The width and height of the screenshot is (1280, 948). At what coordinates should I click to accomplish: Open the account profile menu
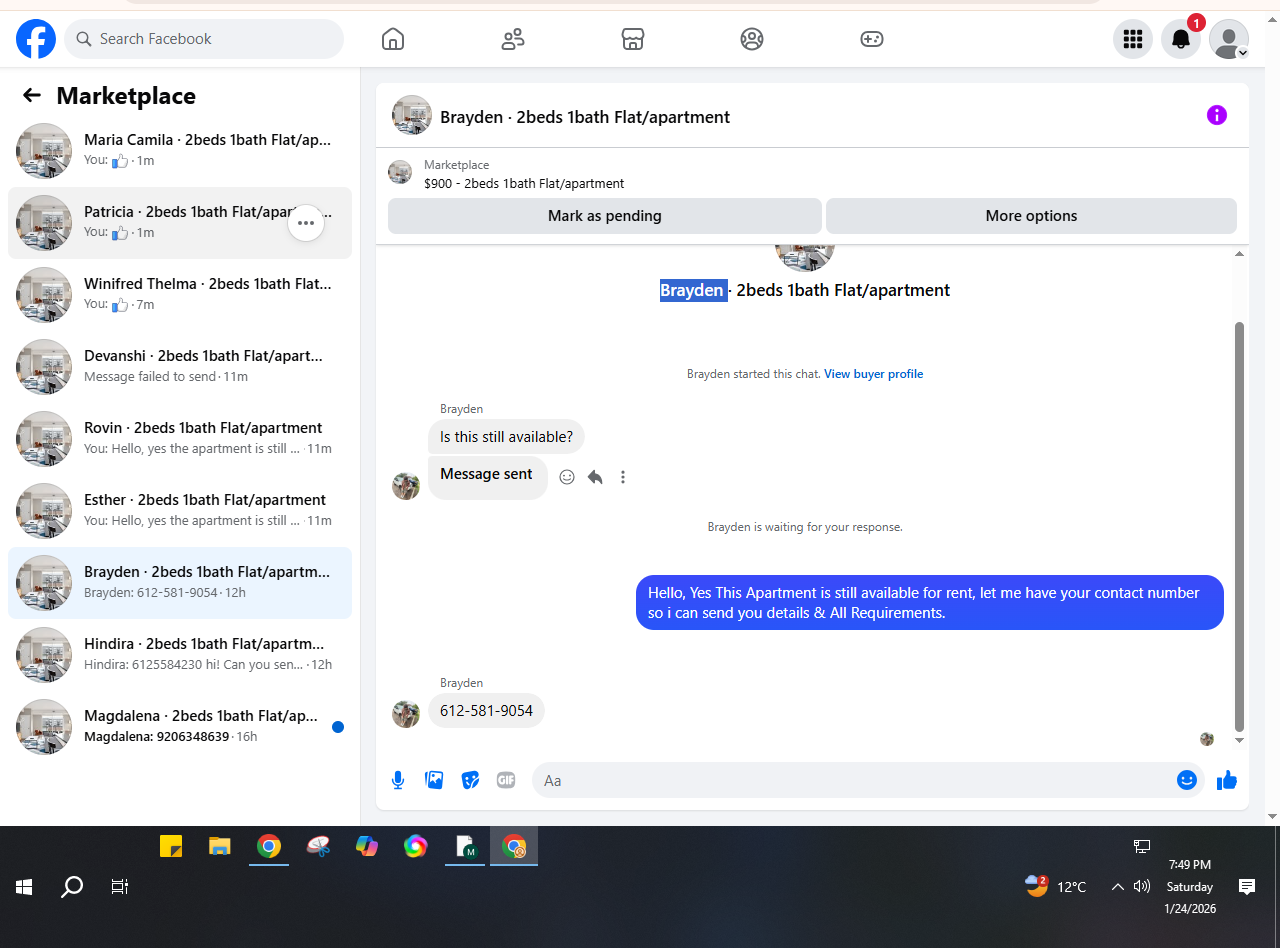[x=1229, y=39]
